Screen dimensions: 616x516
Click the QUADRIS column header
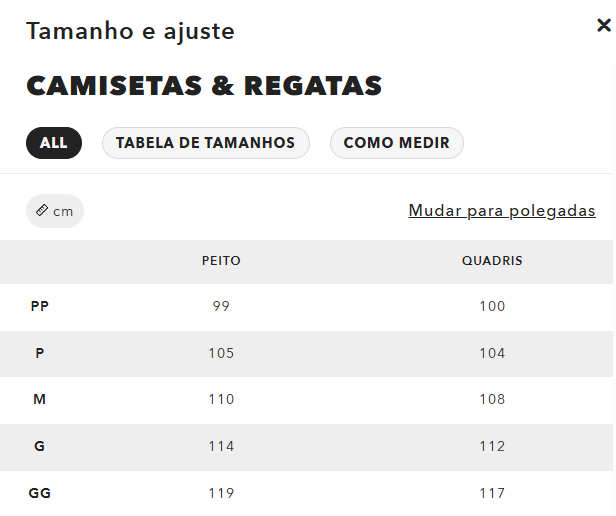coord(492,261)
